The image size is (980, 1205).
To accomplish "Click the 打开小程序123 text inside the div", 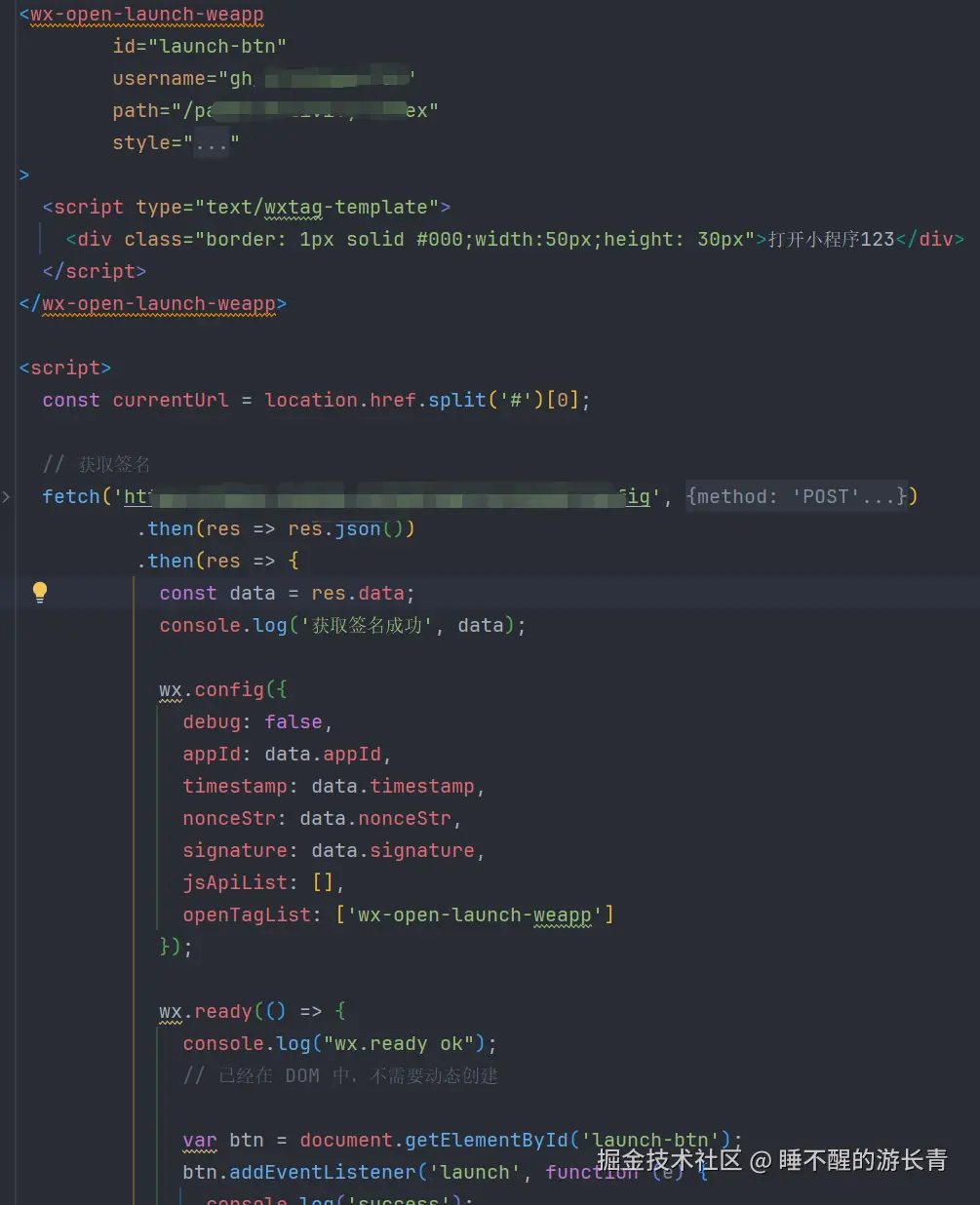I will (x=831, y=240).
